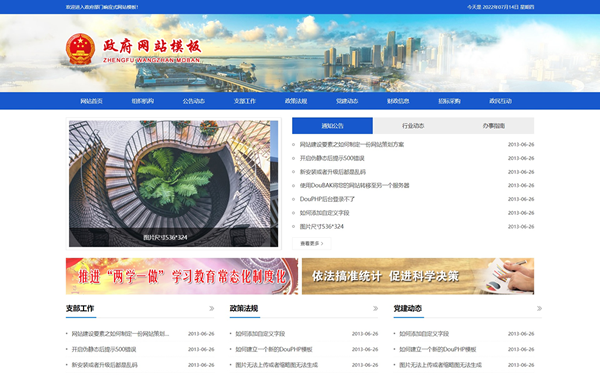Screen dimensions: 600x375
Task: Click the 查看更多 button under the news list
Action: 311,243
